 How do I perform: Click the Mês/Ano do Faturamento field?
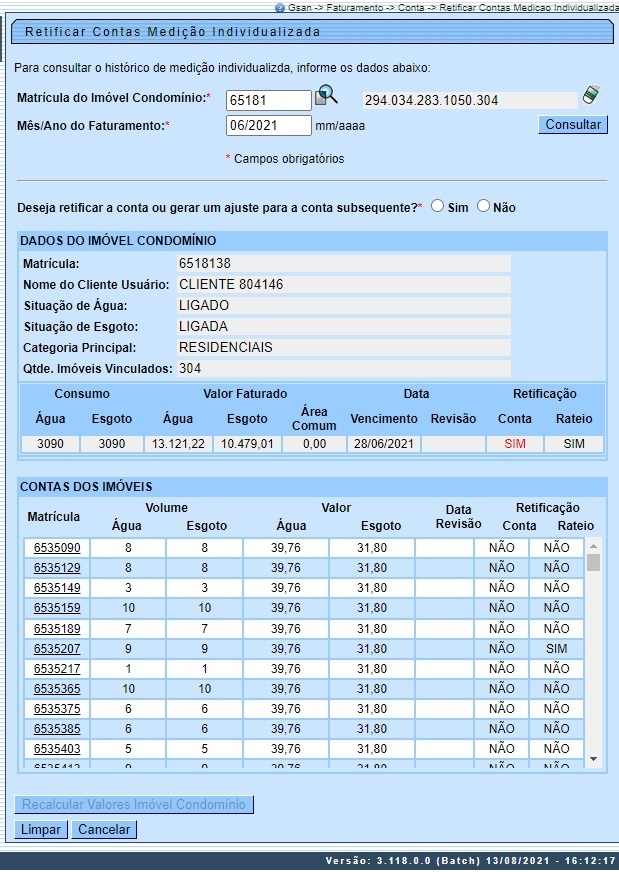point(269,126)
